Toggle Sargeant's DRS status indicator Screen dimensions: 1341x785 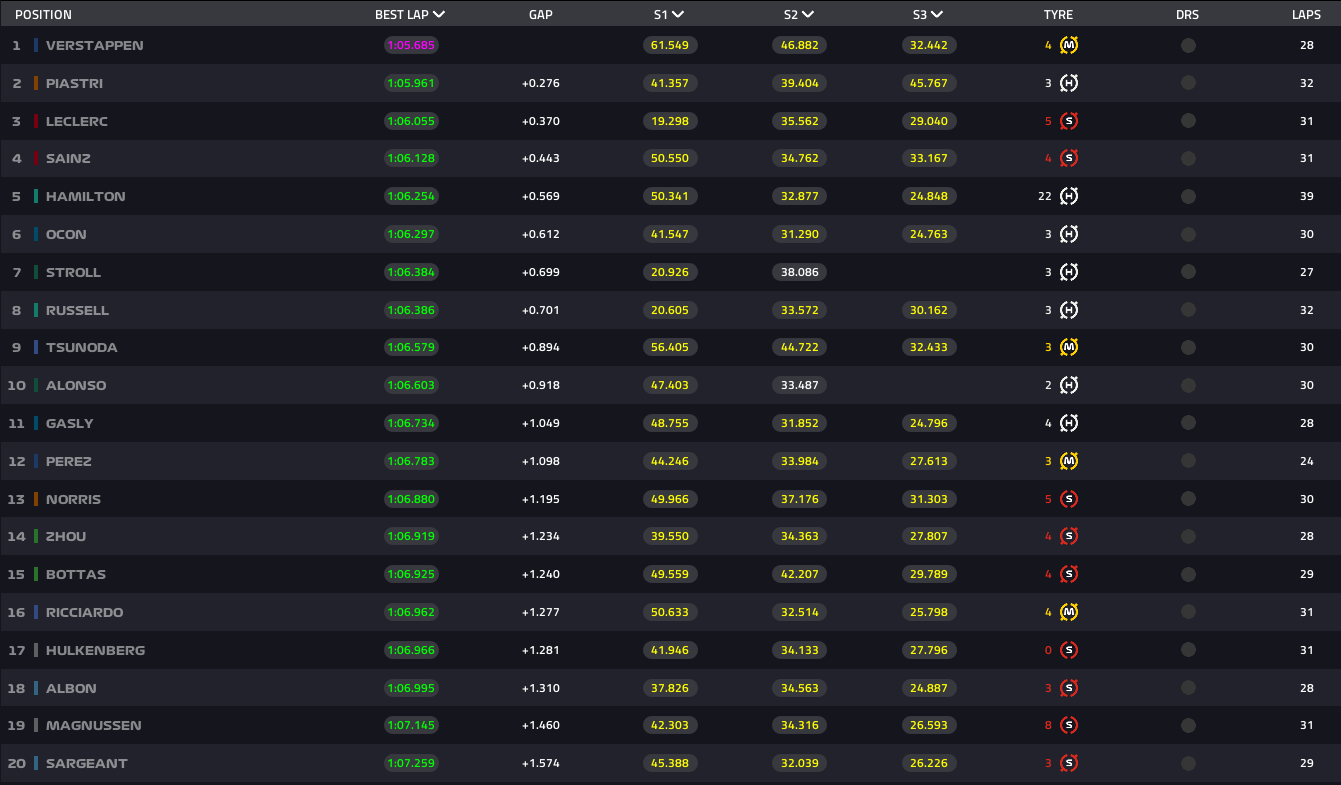(x=1188, y=763)
